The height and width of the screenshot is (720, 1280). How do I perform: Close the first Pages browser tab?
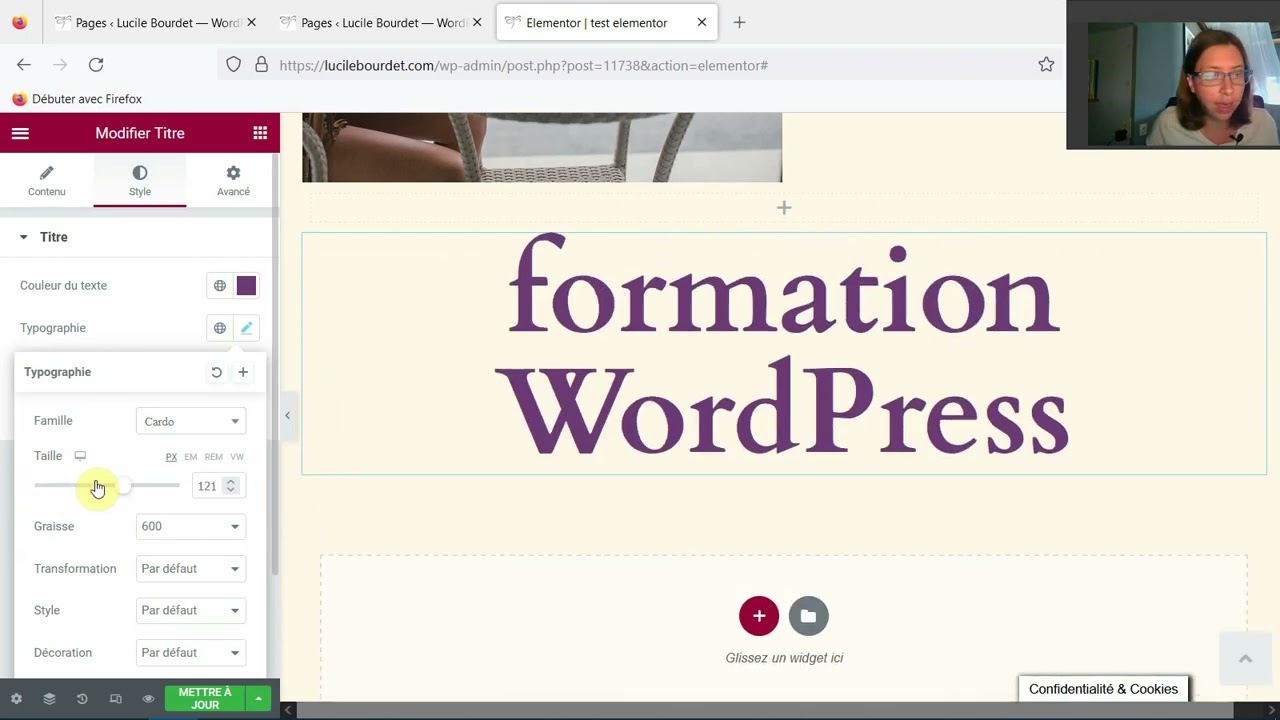(251, 22)
